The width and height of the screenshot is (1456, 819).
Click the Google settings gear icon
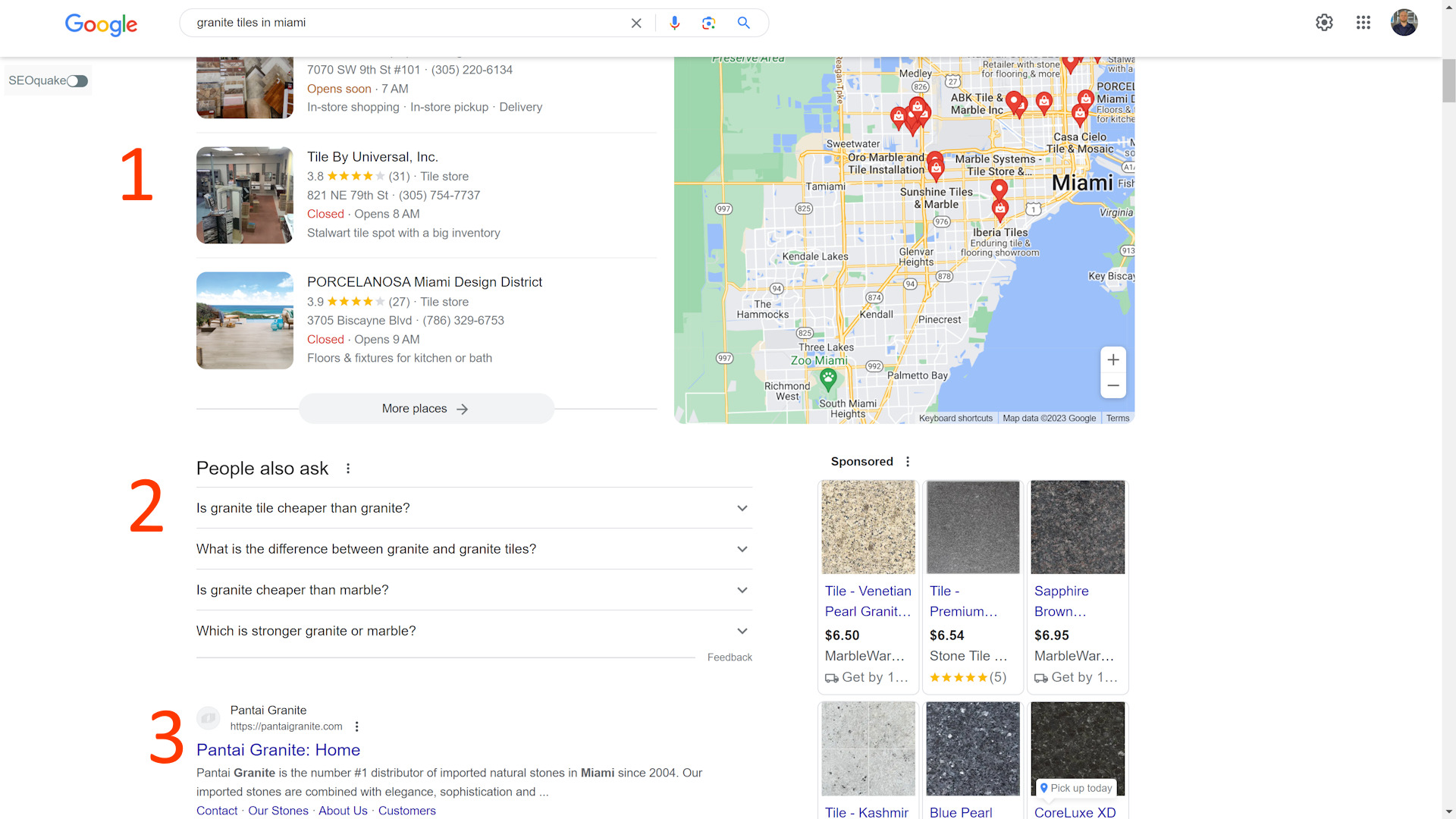(1325, 22)
